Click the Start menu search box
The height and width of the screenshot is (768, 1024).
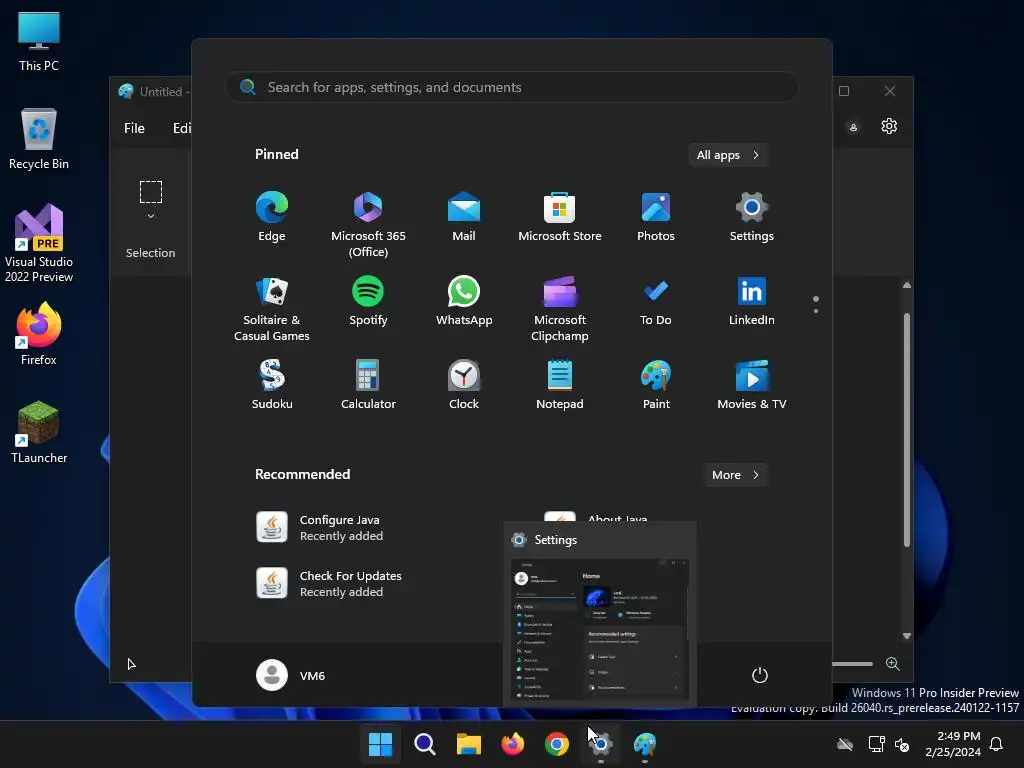click(x=512, y=88)
